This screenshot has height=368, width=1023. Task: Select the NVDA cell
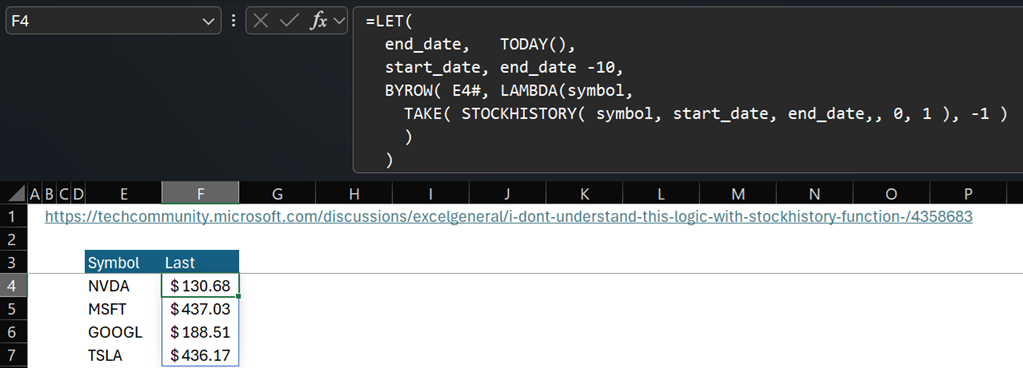(x=123, y=286)
